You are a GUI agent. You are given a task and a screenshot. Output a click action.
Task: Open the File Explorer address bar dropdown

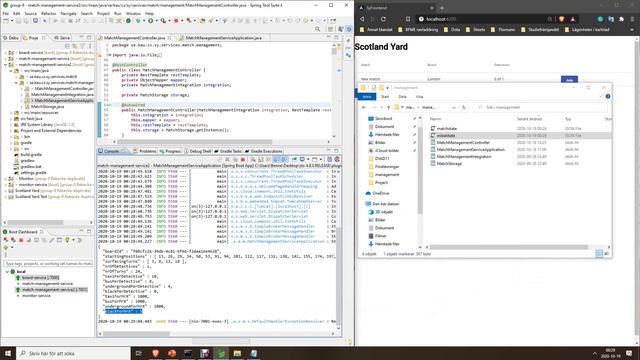453,107
